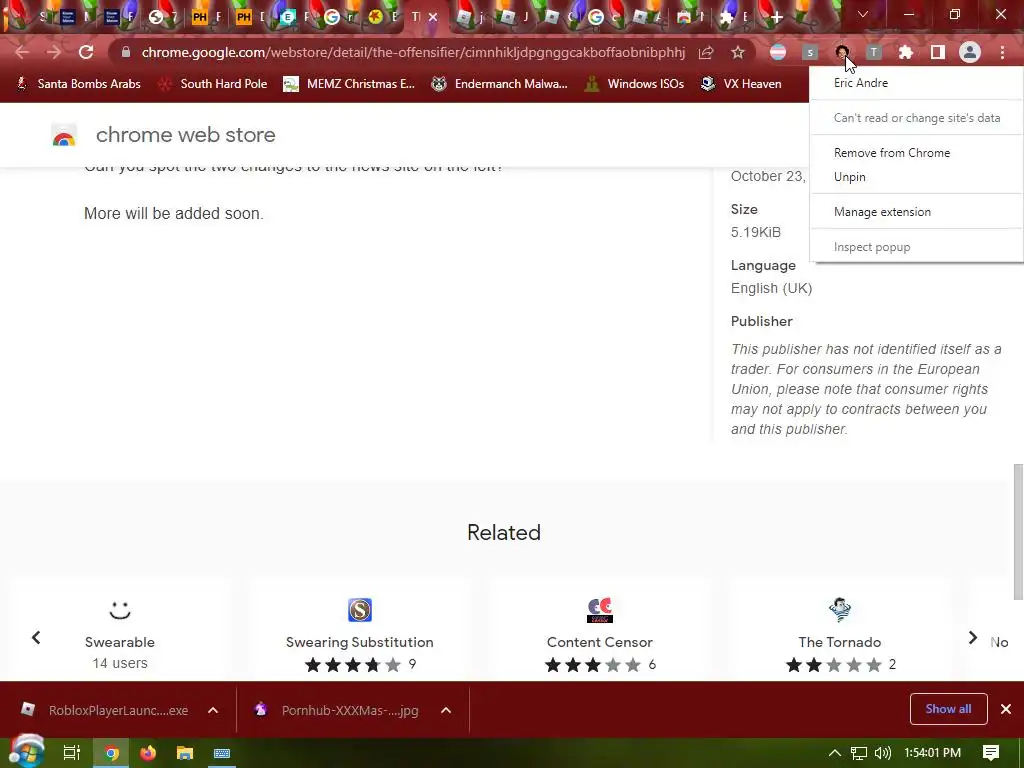1024x768 pixels.
Task: Reload the page with refresh icon
Action: click(x=86, y=52)
